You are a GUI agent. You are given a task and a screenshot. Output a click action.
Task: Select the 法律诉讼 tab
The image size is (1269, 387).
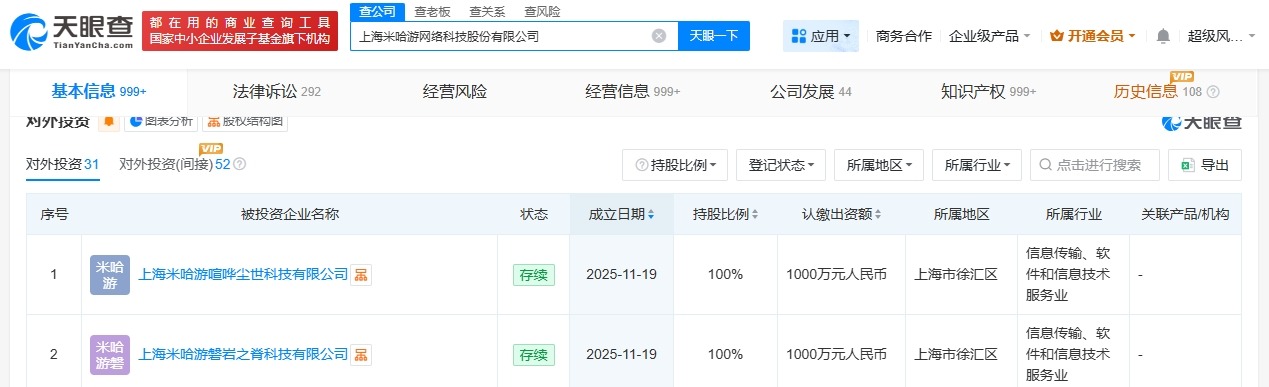coord(276,92)
